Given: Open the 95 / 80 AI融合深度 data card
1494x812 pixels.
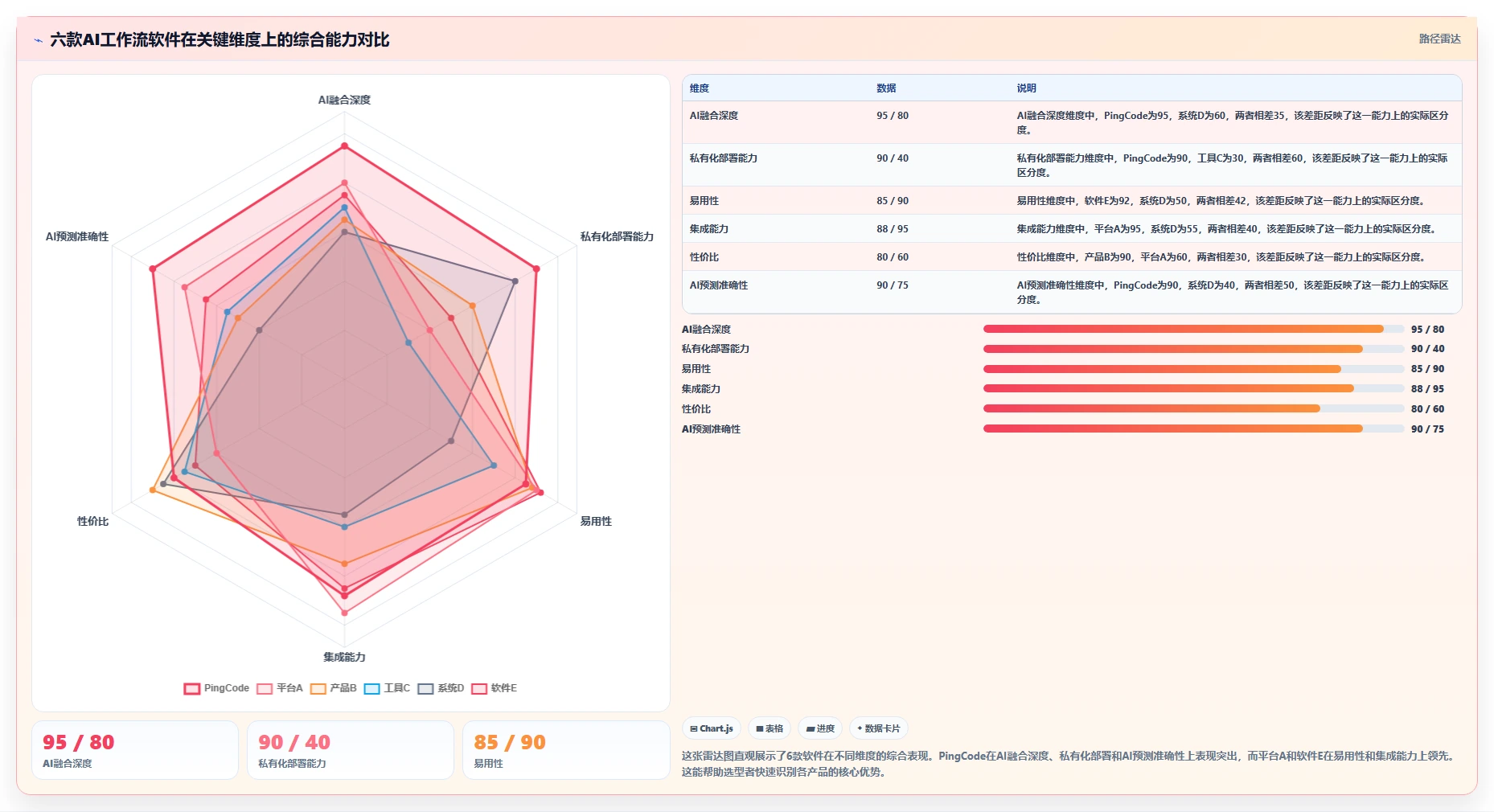Looking at the screenshot, I should click(x=135, y=750).
